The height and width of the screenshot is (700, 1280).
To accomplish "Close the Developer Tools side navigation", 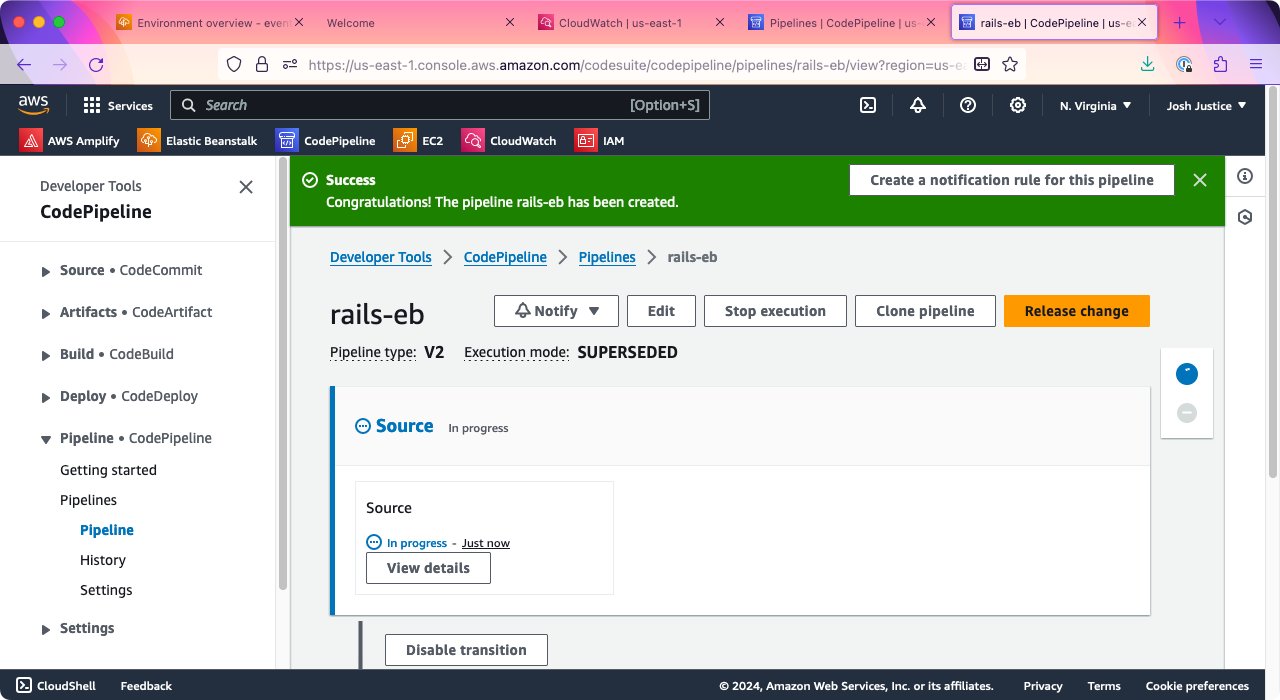I will coord(246,187).
